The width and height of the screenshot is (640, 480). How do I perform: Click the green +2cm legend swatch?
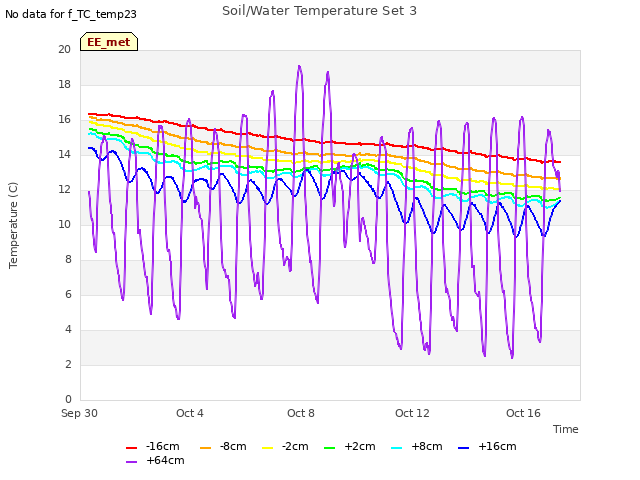click(329, 448)
